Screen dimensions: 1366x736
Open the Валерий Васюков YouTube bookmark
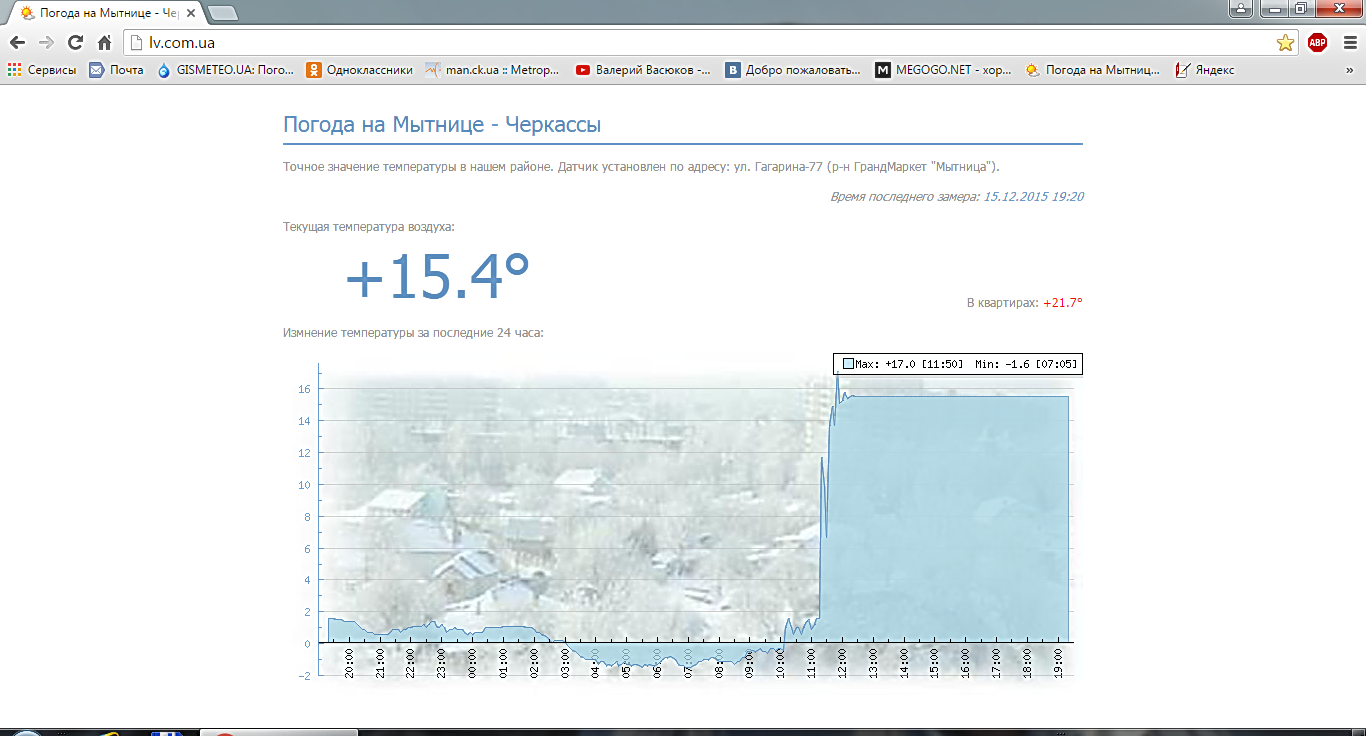pos(644,70)
